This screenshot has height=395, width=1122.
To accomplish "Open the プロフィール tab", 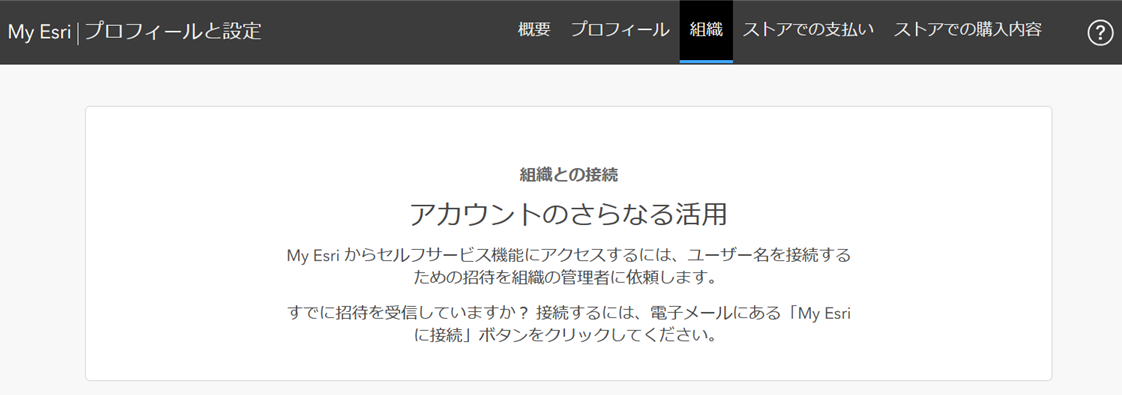I will (620, 30).
